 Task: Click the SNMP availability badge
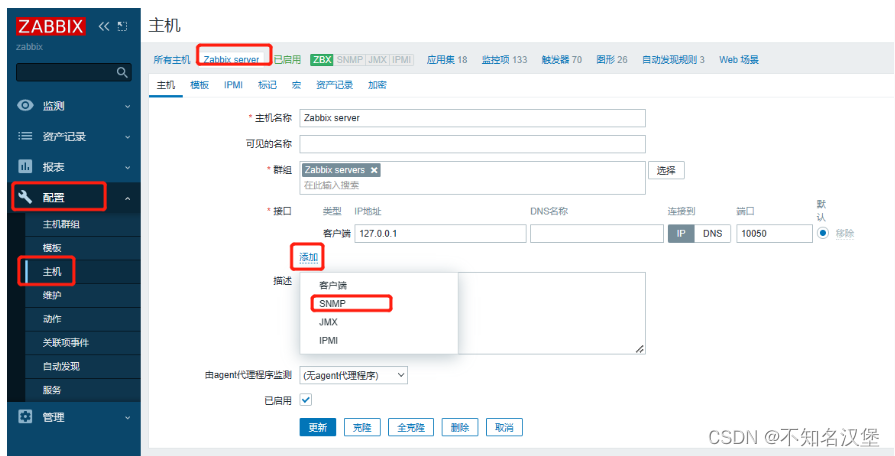[x=349, y=59]
